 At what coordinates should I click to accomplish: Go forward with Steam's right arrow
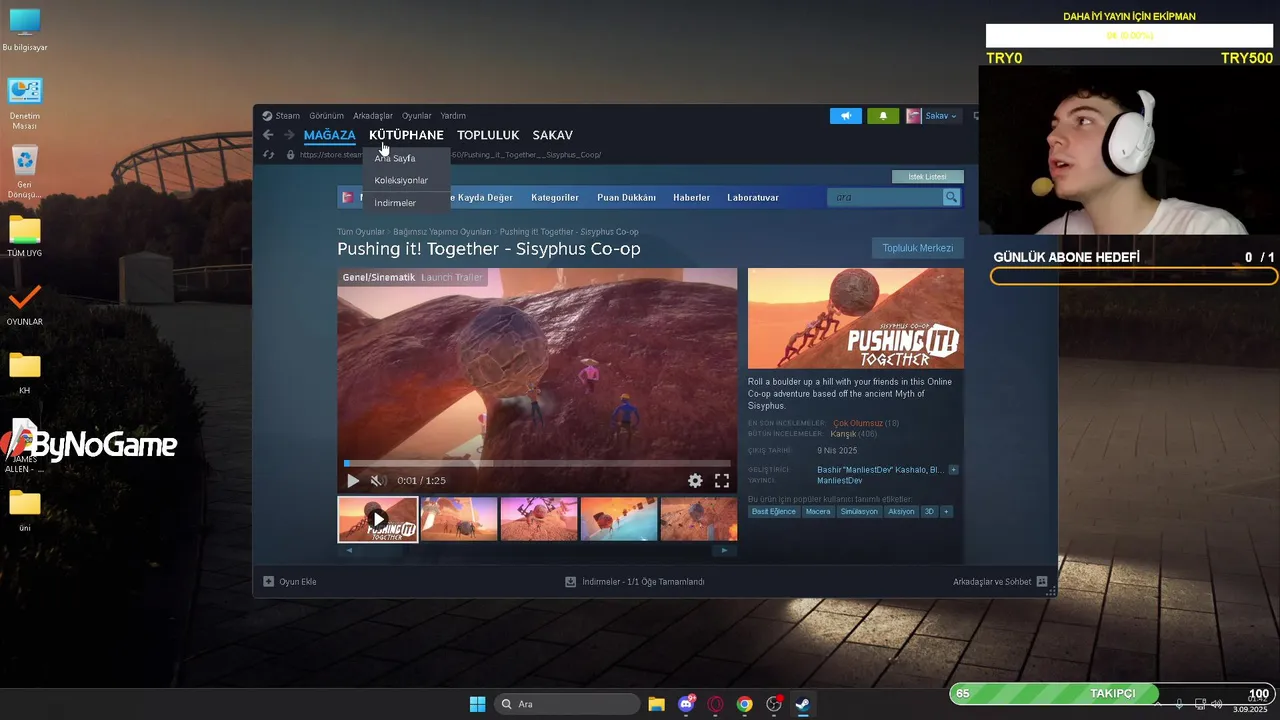[x=289, y=135]
